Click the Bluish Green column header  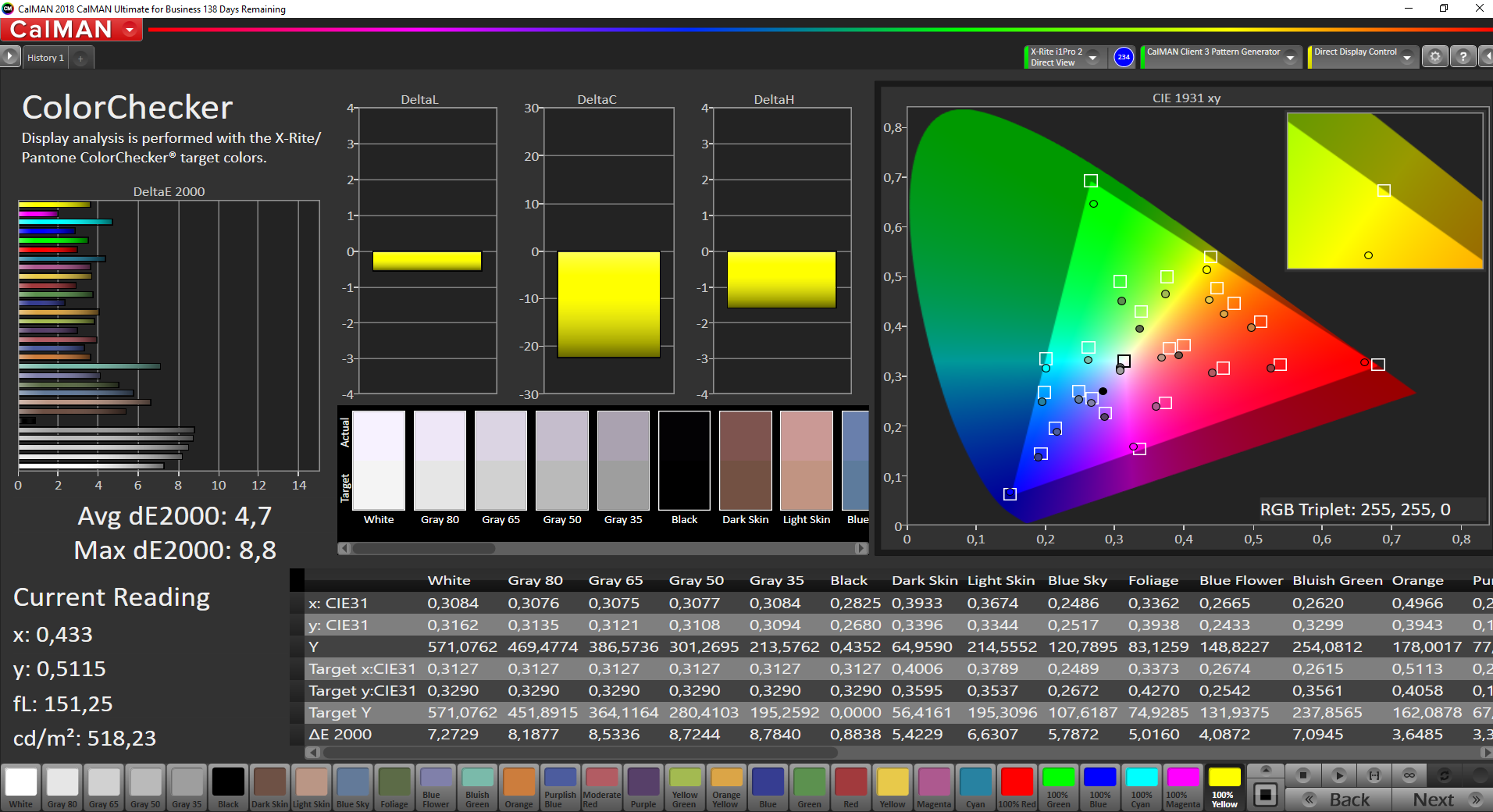(x=1338, y=580)
